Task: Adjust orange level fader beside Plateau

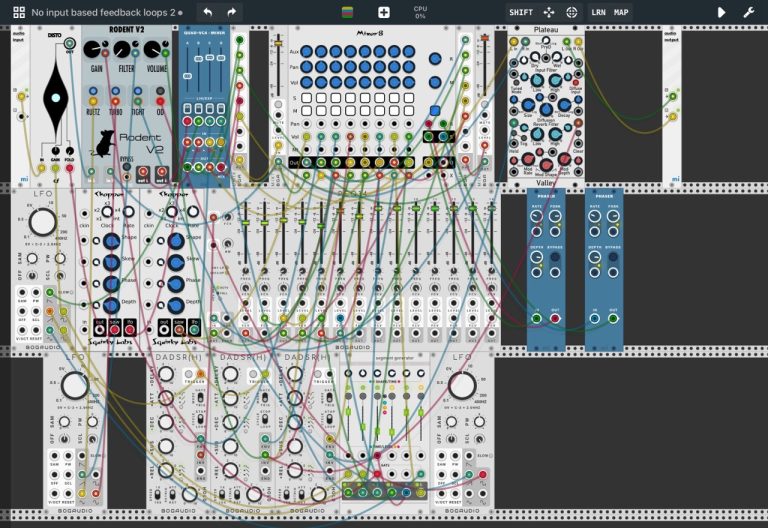Action: click(x=485, y=38)
